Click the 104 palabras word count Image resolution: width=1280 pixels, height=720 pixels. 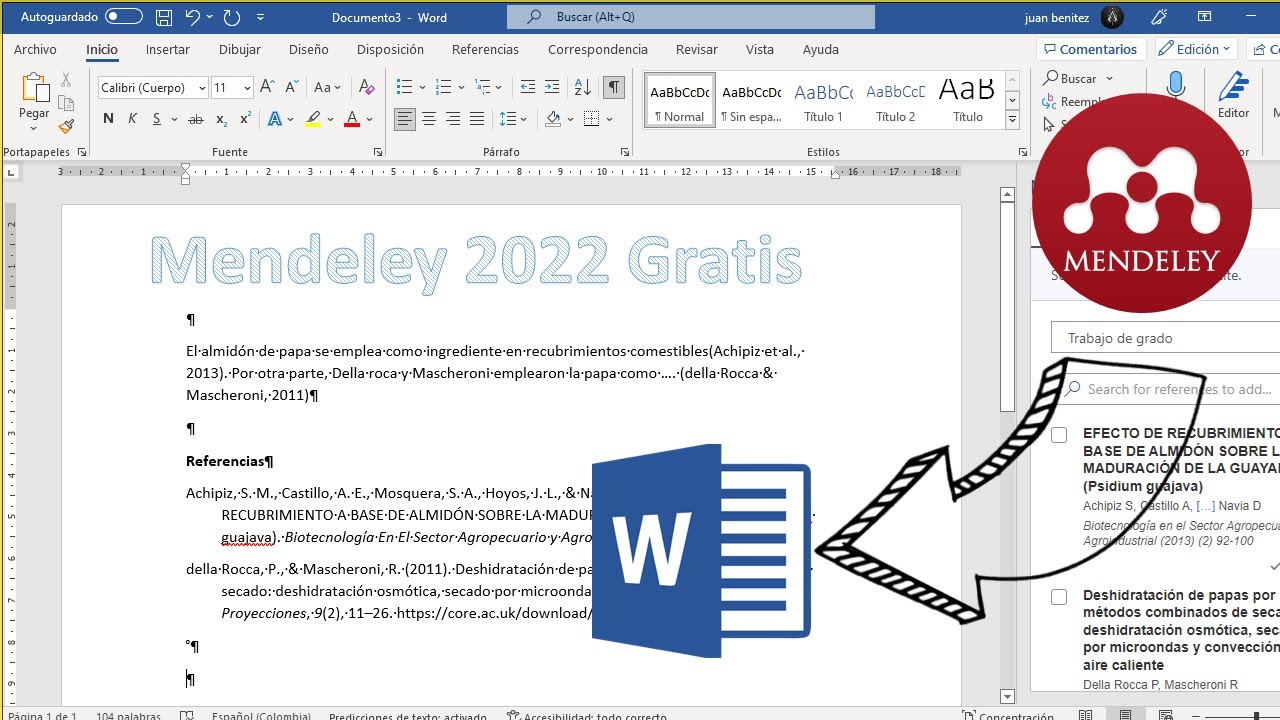(128, 716)
